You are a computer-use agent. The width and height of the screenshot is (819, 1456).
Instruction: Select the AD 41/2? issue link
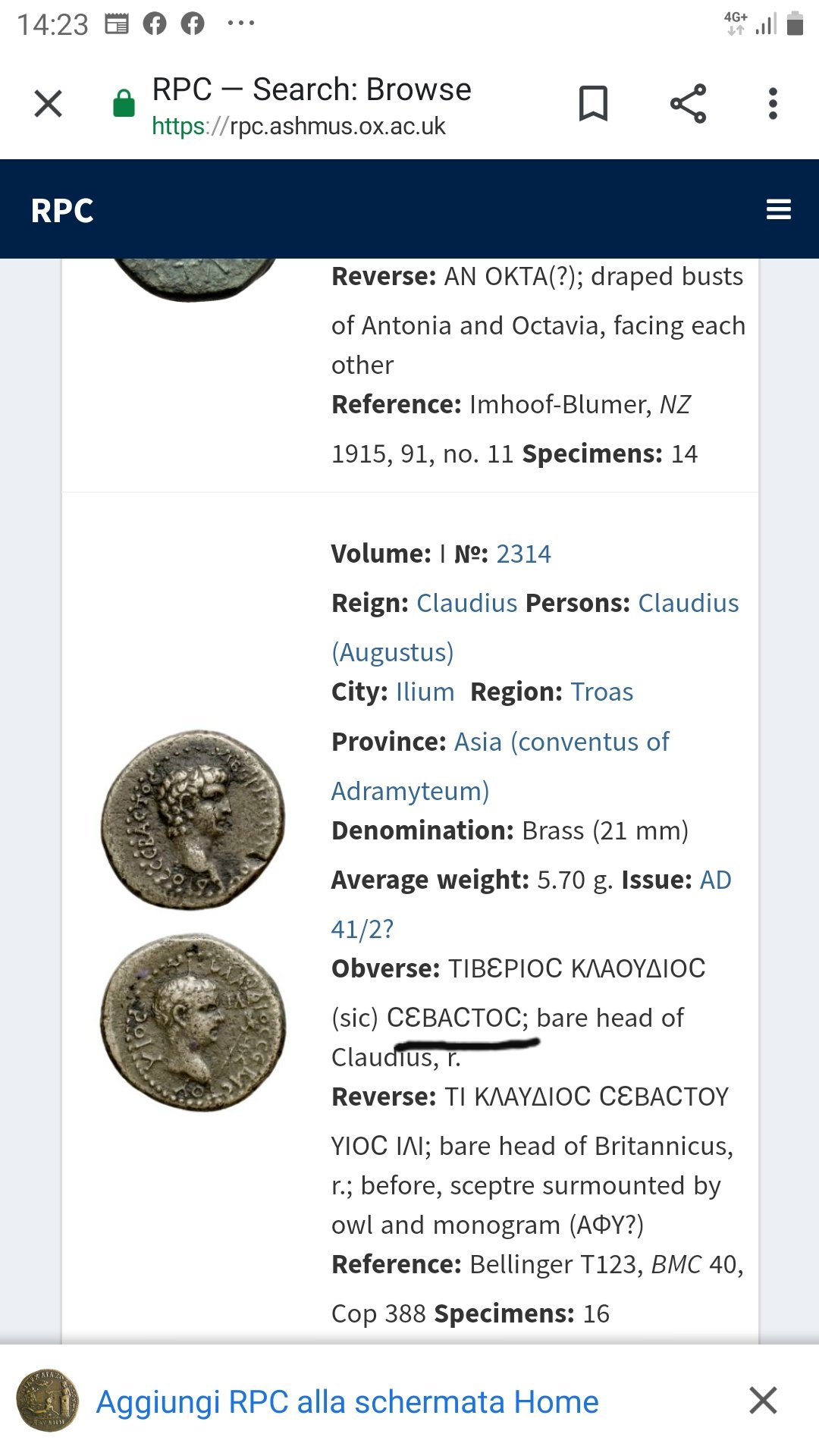pos(531,905)
